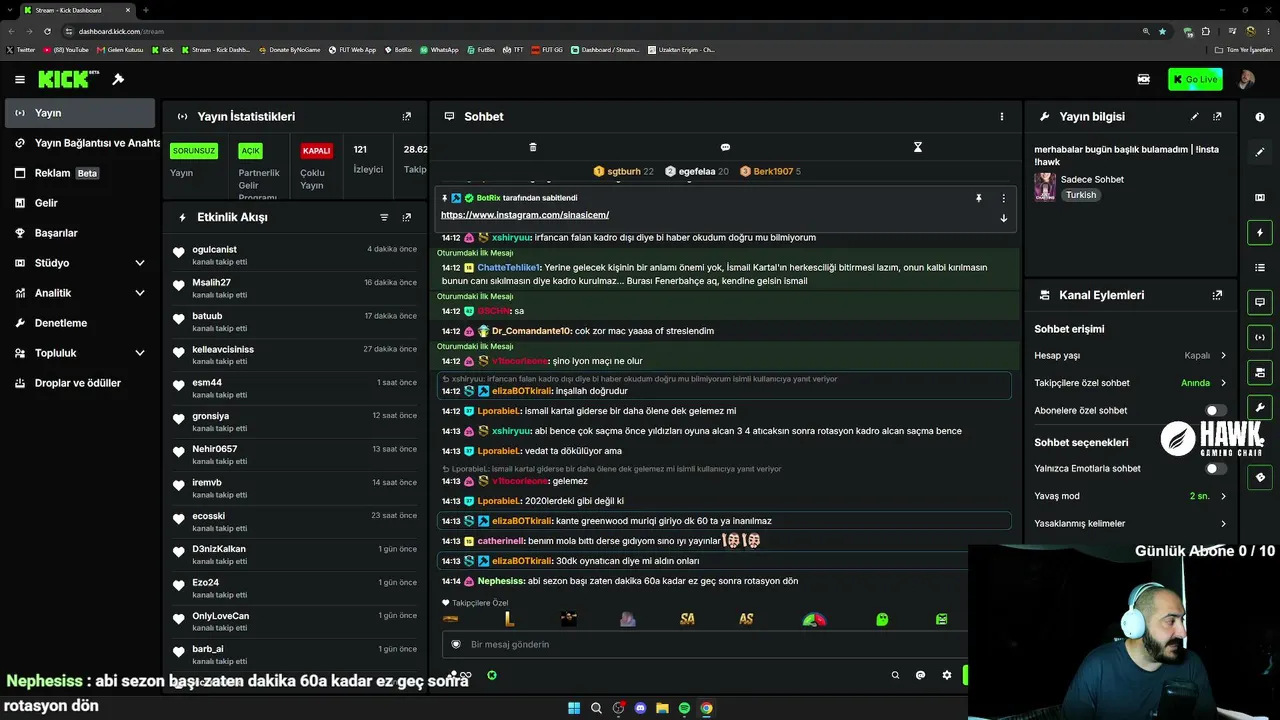Insert the SA emote
The height and width of the screenshot is (720, 1280).
tap(687, 620)
